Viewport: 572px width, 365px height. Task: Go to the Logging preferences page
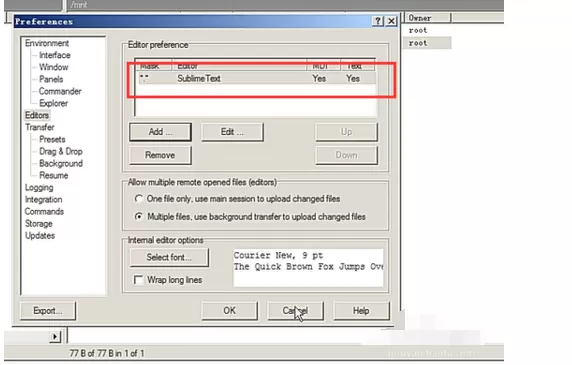point(39,187)
